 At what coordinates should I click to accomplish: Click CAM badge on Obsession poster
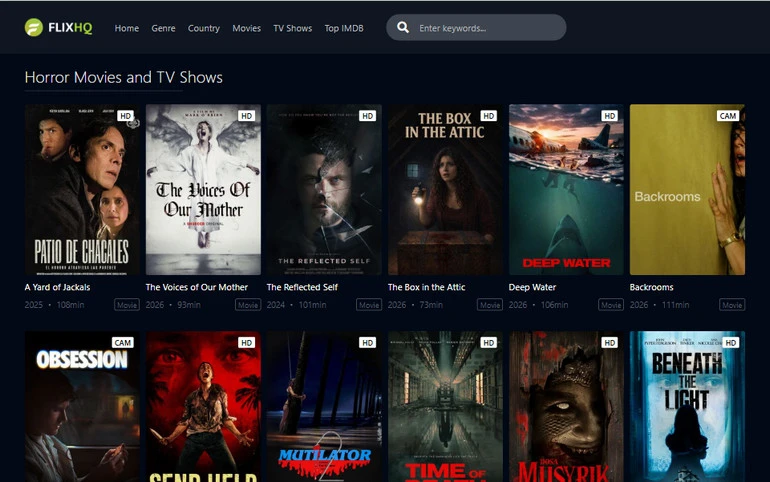click(122, 343)
